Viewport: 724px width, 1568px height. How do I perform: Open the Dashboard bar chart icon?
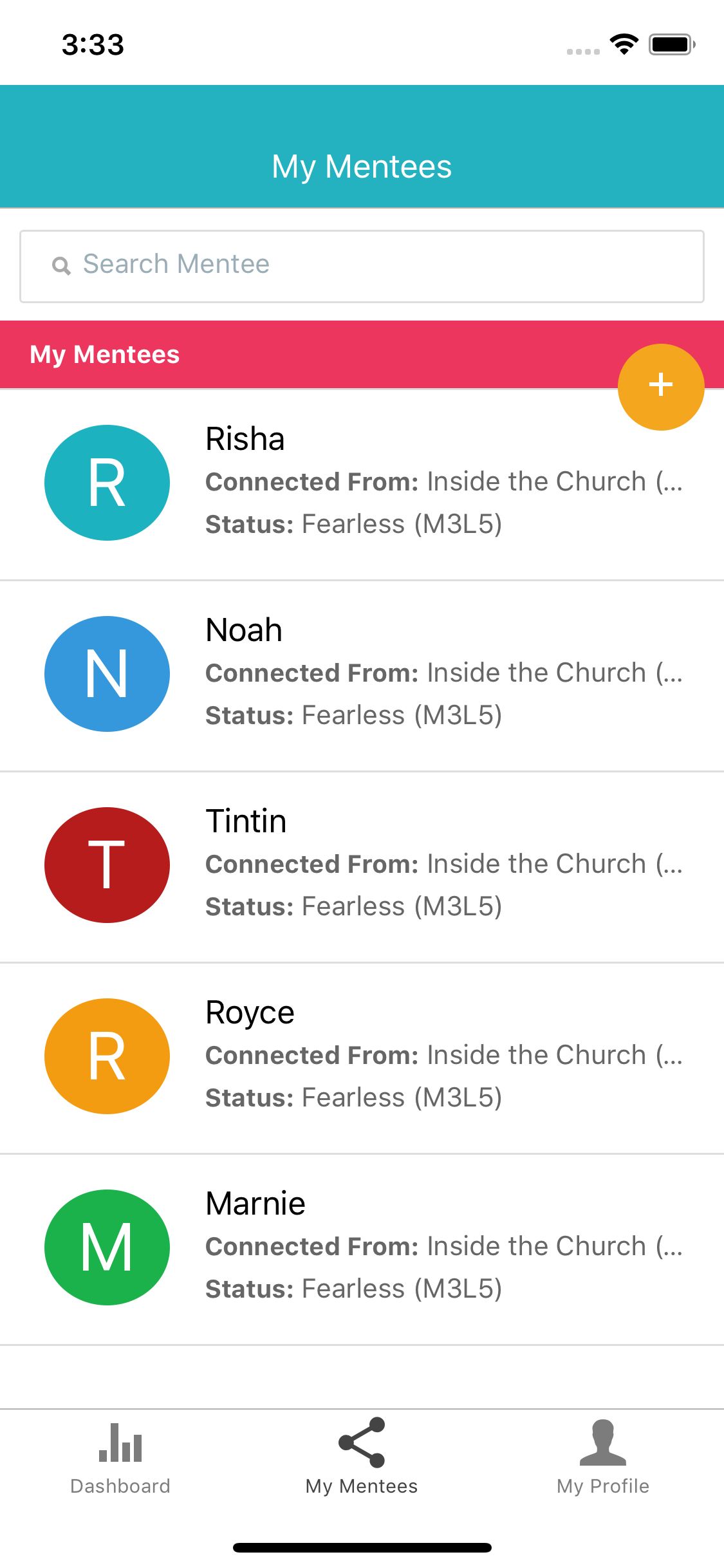tap(120, 1442)
